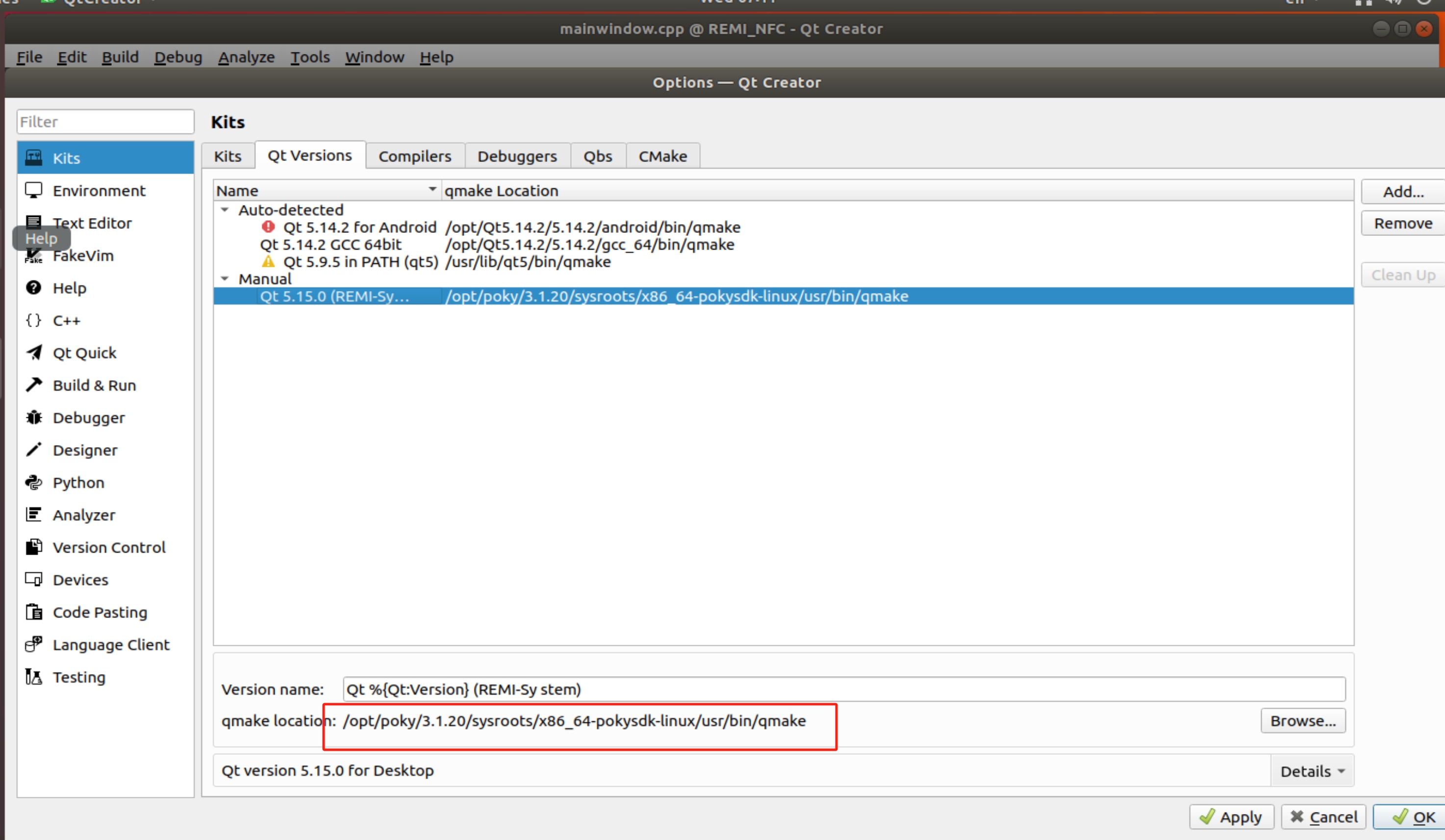This screenshot has width=1445, height=840.
Task: Open Devices settings icon
Action: point(34,580)
